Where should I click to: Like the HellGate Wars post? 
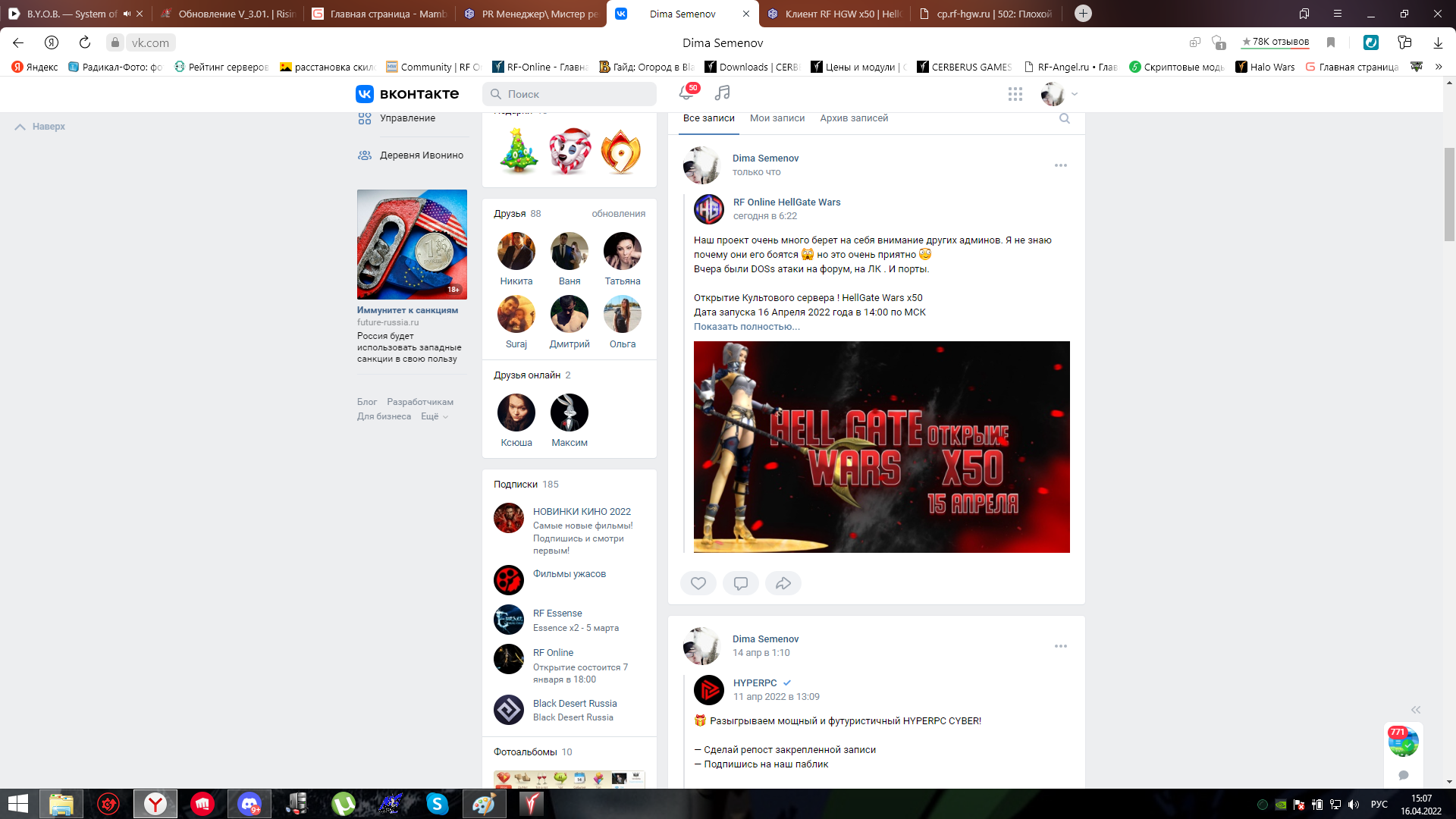[x=698, y=583]
